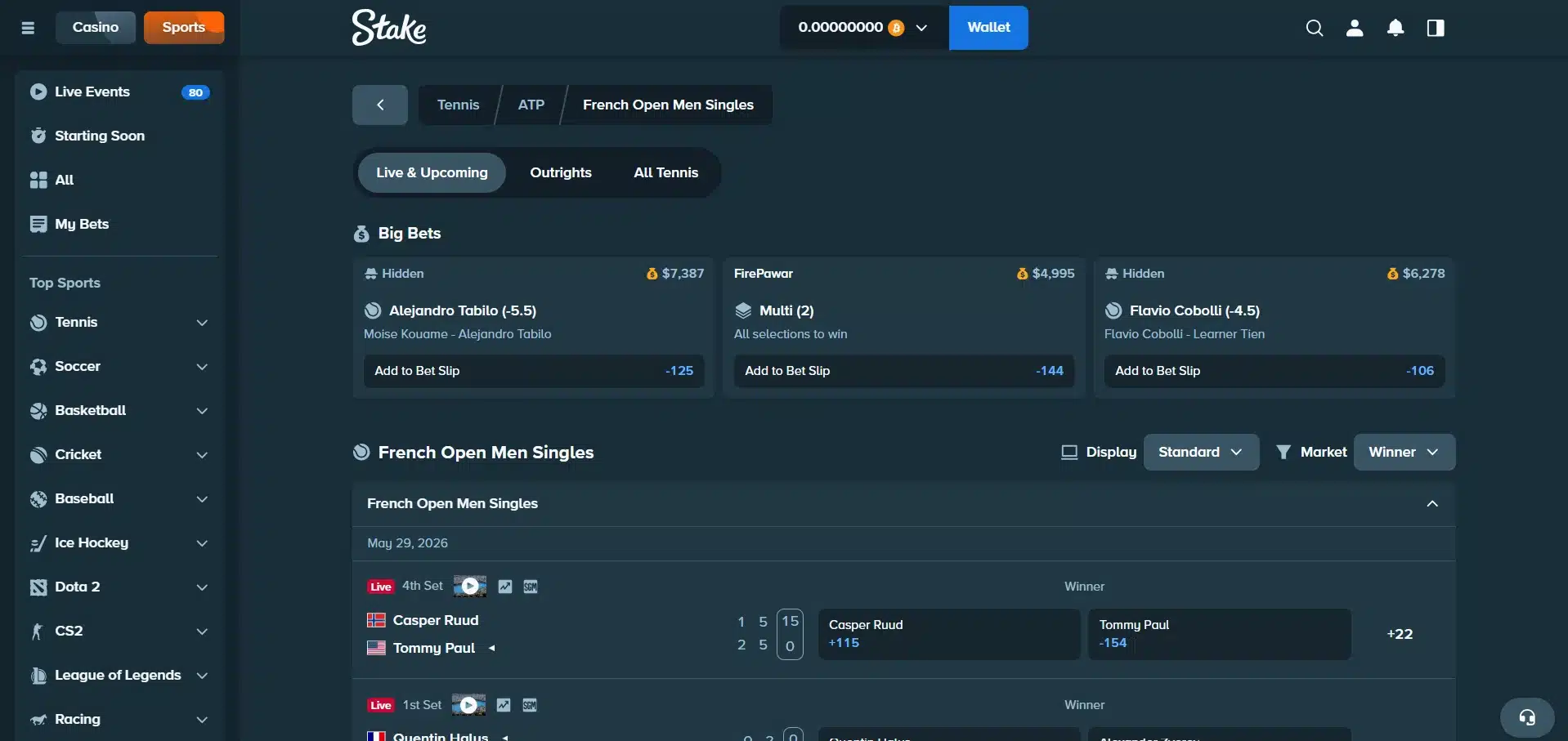Viewport: 1568px width, 741px height.
Task: Click the Racing horse icon
Action: tap(38, 719)
